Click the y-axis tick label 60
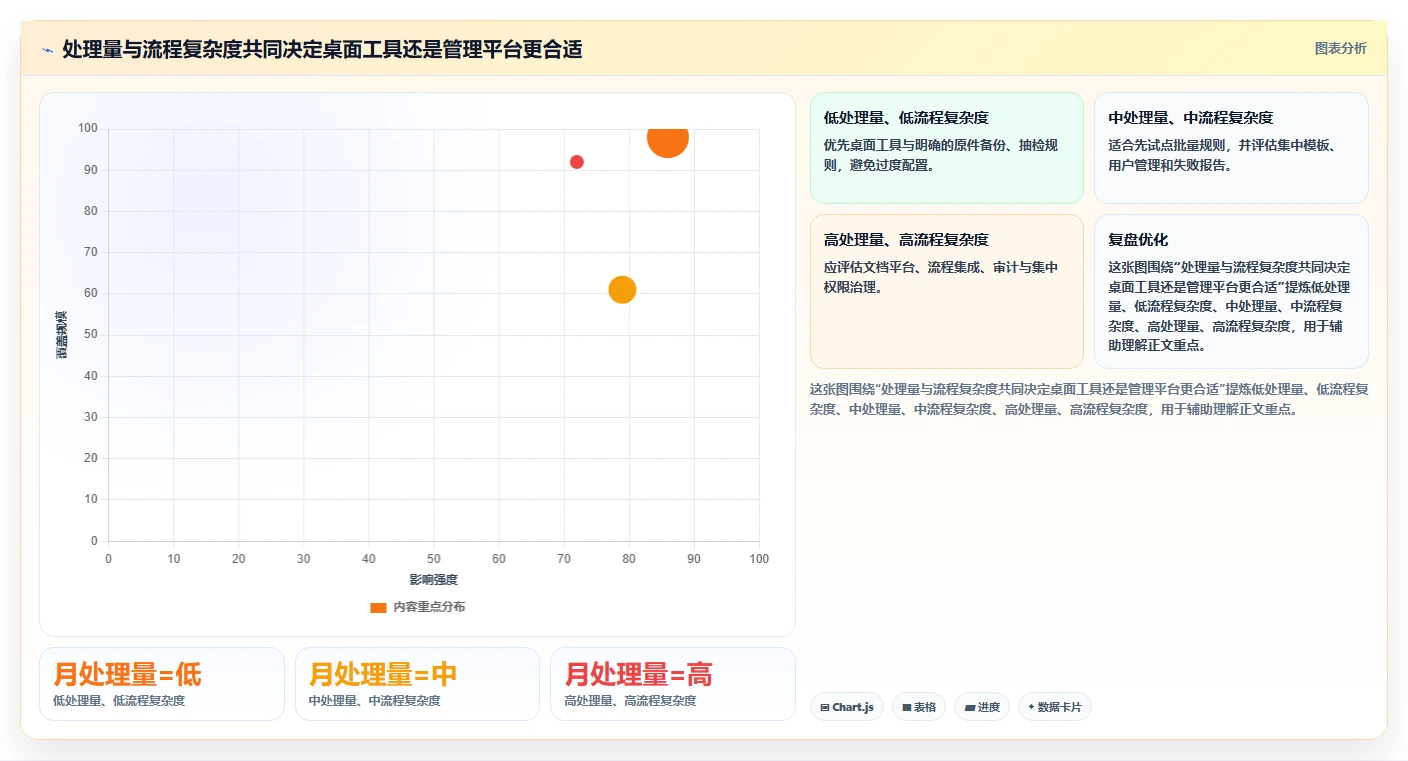This screenshot has height=761, width=1408. 91,293
